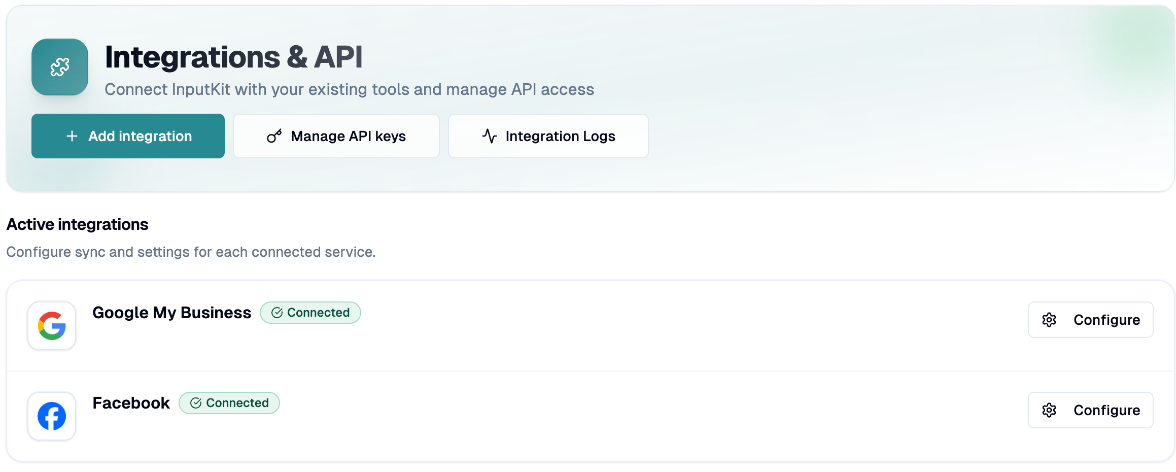This screenshot has width=1176, height=472.
Task: Open Manage API keys
Action: [336, 137]
